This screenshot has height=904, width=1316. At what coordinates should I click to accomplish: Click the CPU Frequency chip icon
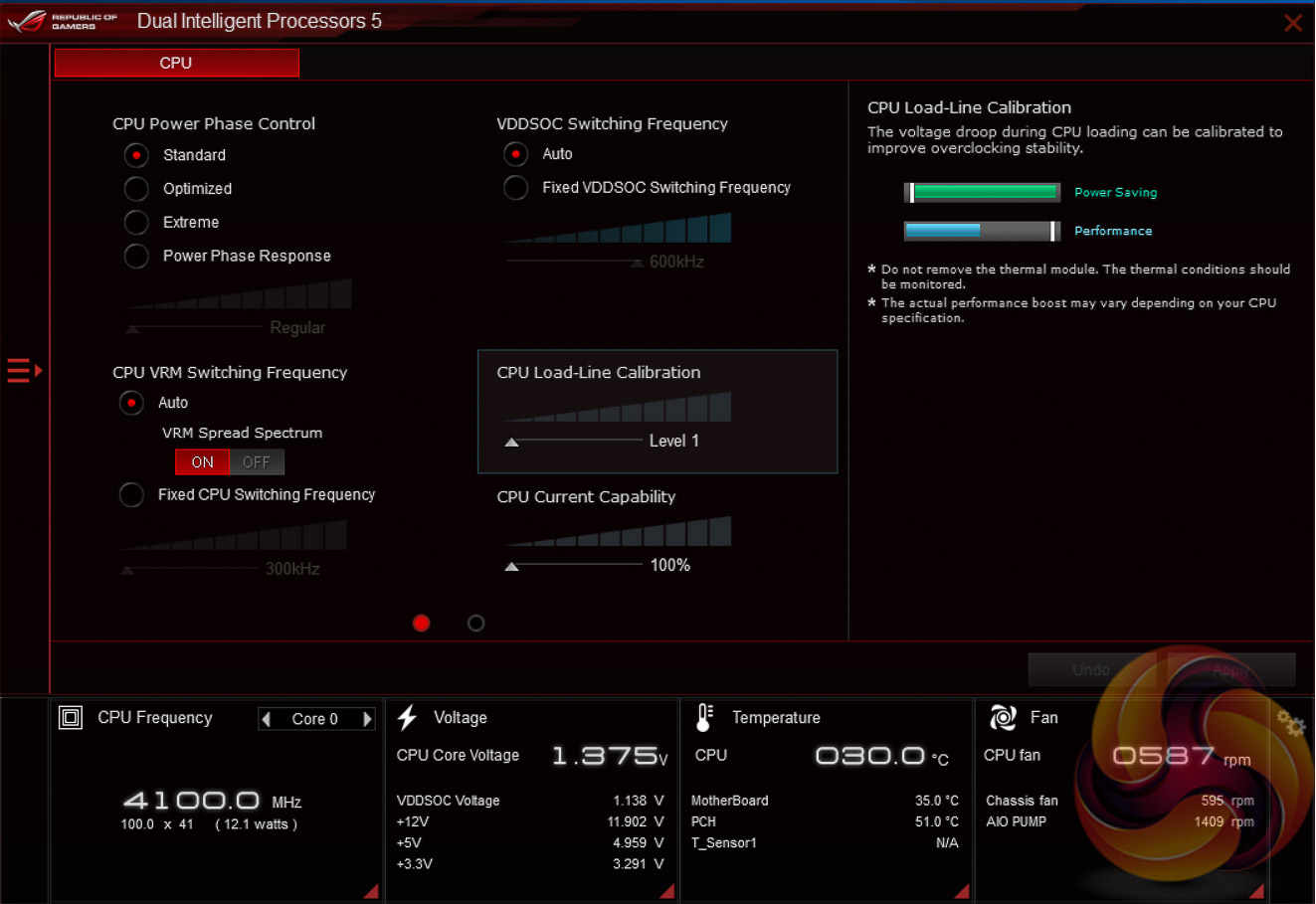71,717
